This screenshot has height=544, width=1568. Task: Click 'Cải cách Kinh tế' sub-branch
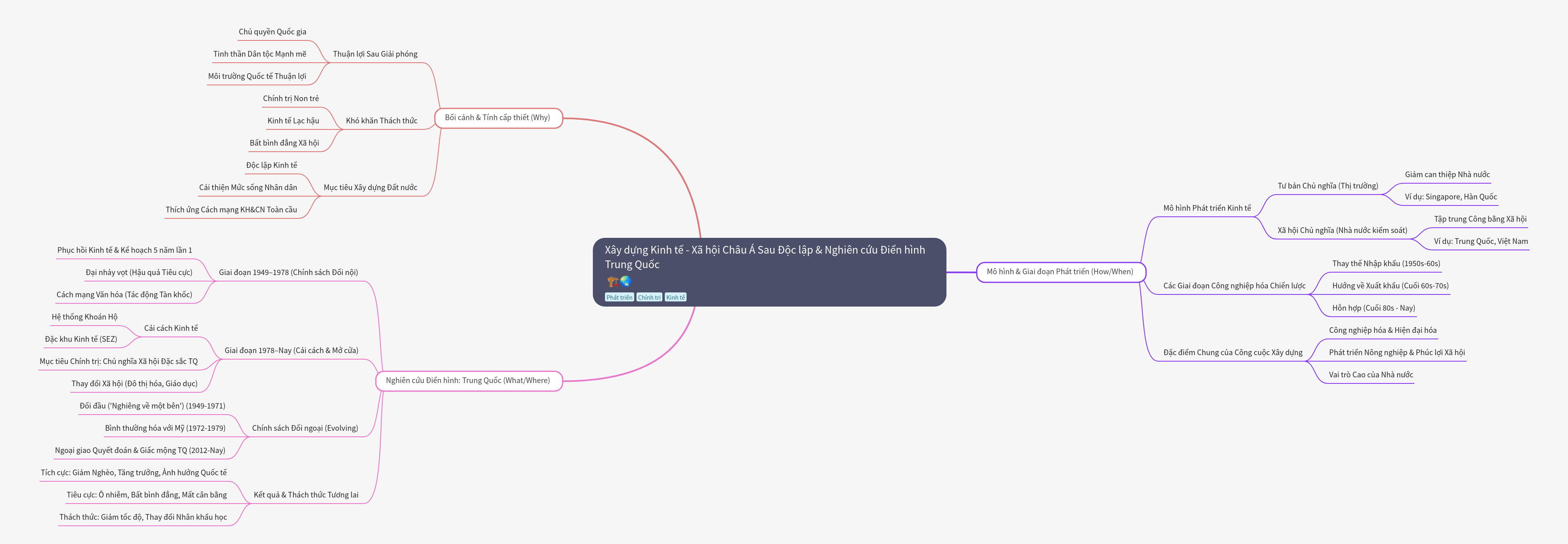pos(171,328)
